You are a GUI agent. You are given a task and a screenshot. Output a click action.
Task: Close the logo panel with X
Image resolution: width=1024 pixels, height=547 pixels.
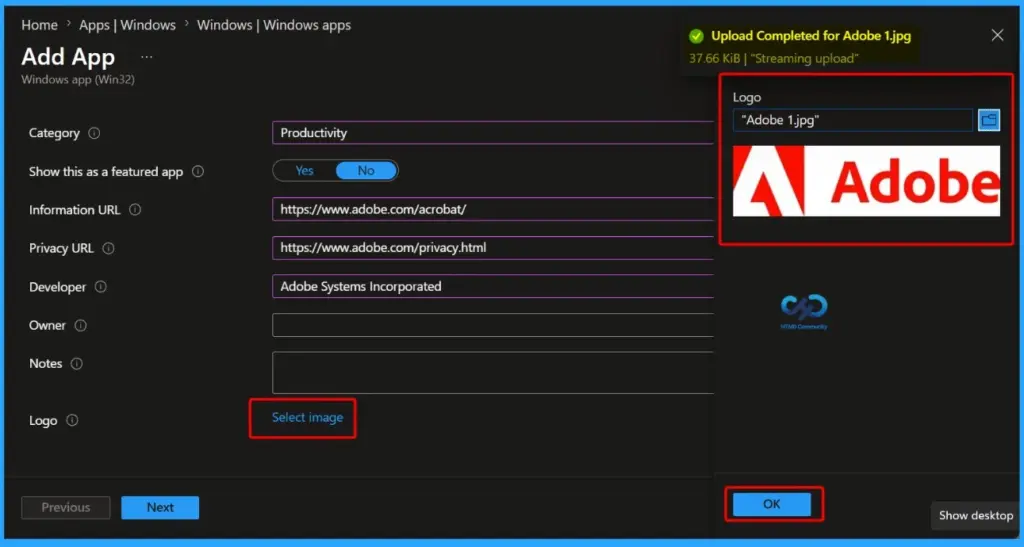pos(997,35)
